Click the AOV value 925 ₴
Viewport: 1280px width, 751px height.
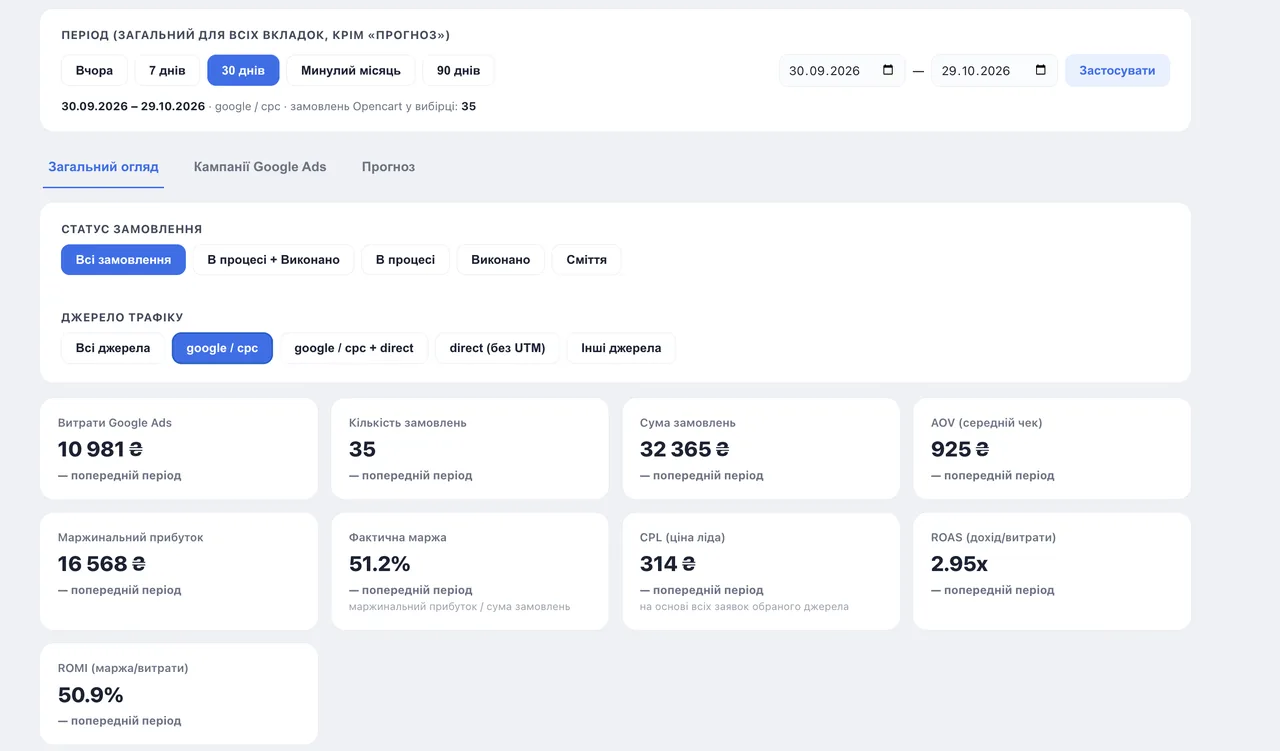[x=960, y=449]
